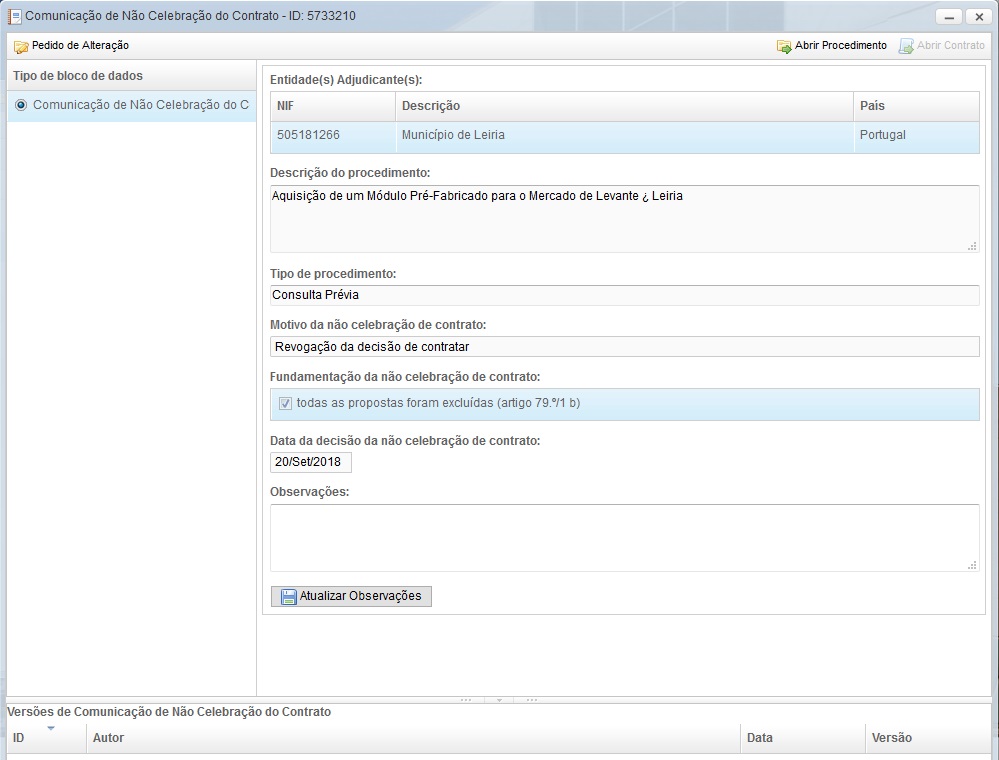
Task: Click the sort arrow on ID column
Action: pyautogui.click(x=51, y=728)
